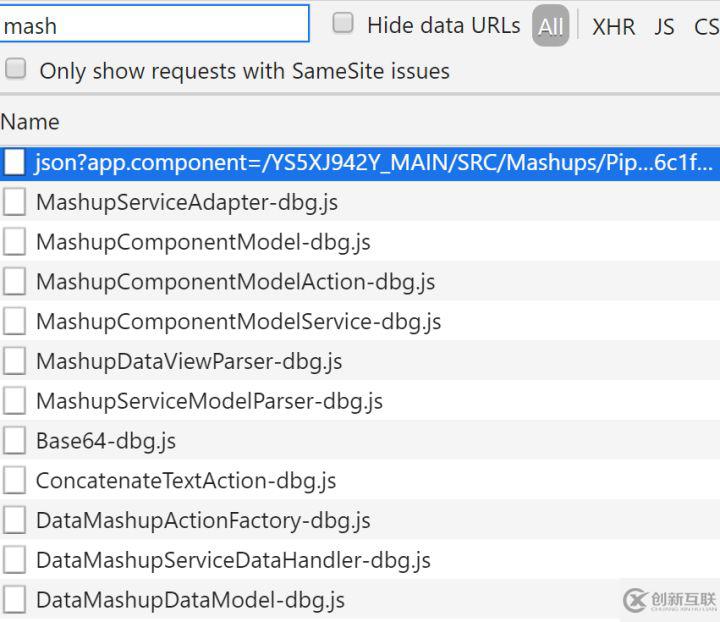720x622 pixels.
Task: Click file icon for MashupComponentModelAction-dbg.js
Action: point(15,282)
